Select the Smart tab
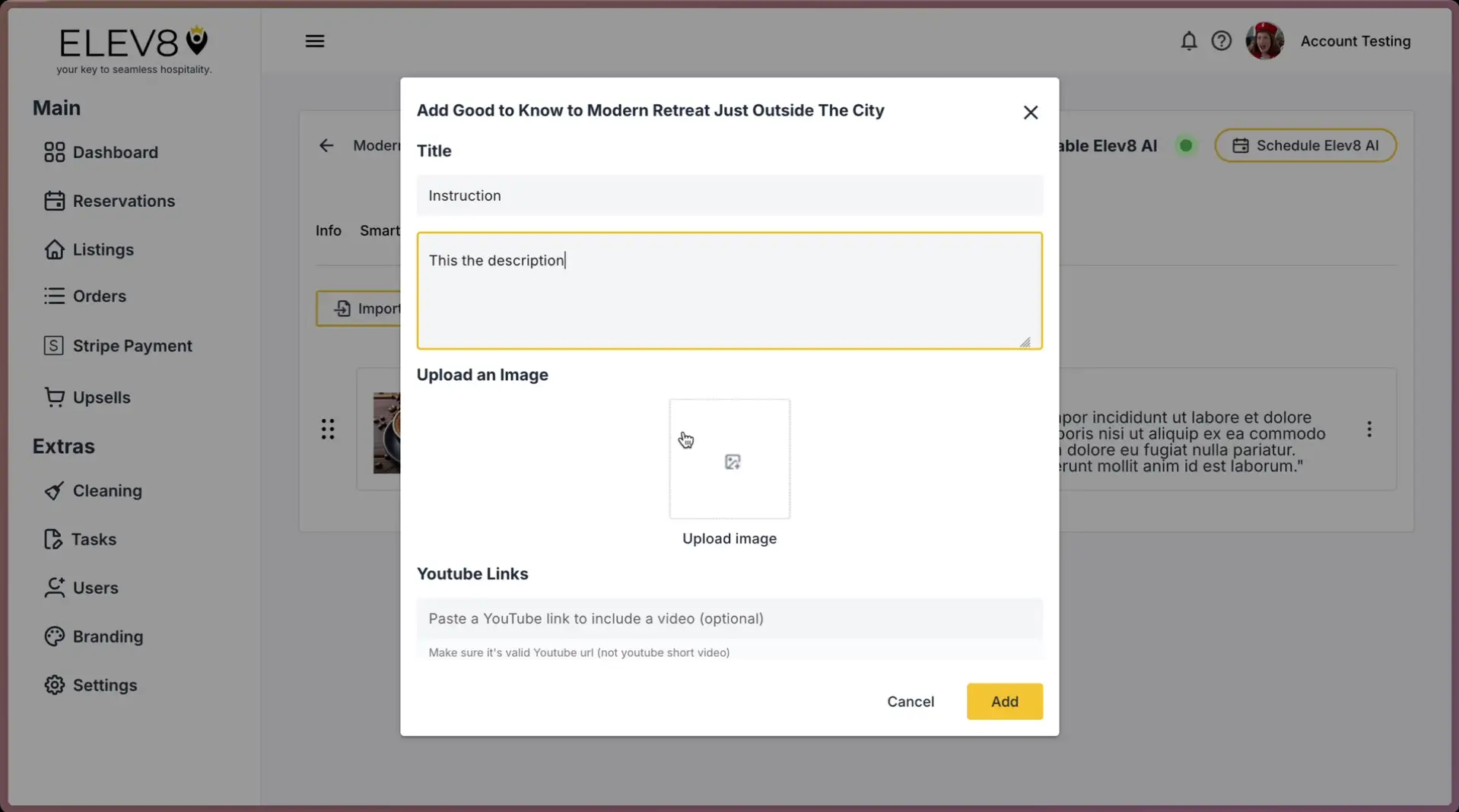The image size is (1459, 812). click(x=380, y=230)
